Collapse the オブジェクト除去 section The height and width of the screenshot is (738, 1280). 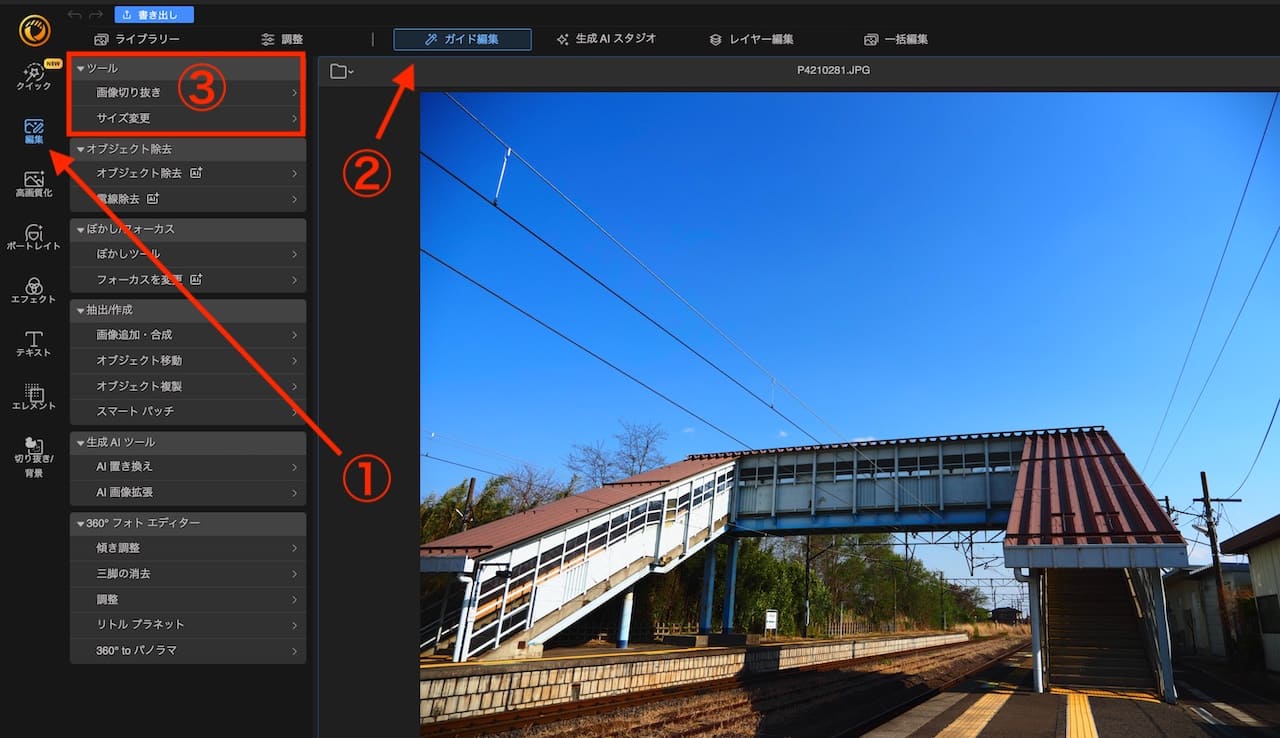pyautogui.click(x=82, y=148)
